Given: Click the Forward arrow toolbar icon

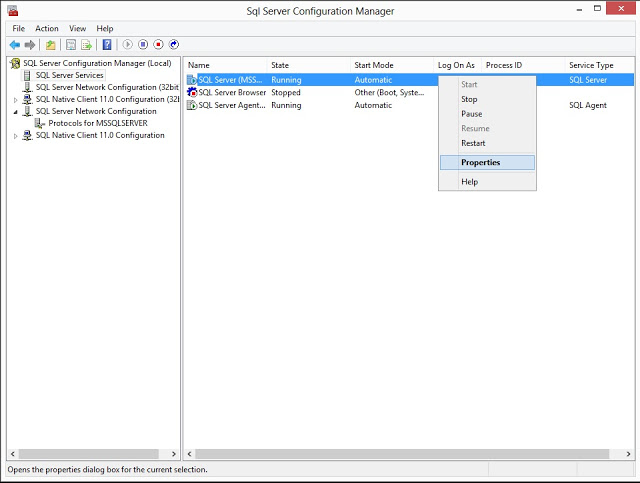Looking at the screenshot, I should [30, 45].
